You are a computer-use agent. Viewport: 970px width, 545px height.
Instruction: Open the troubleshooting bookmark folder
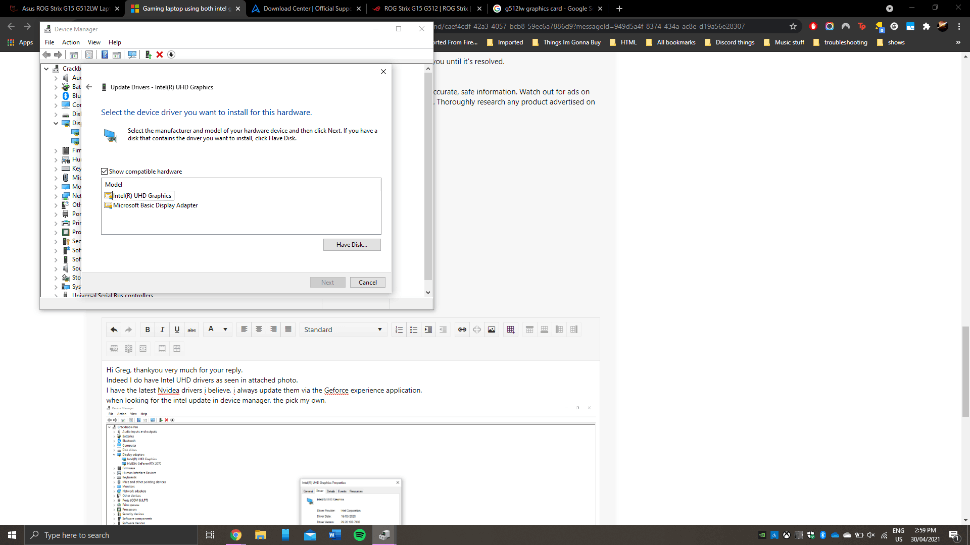click(839, 43)
